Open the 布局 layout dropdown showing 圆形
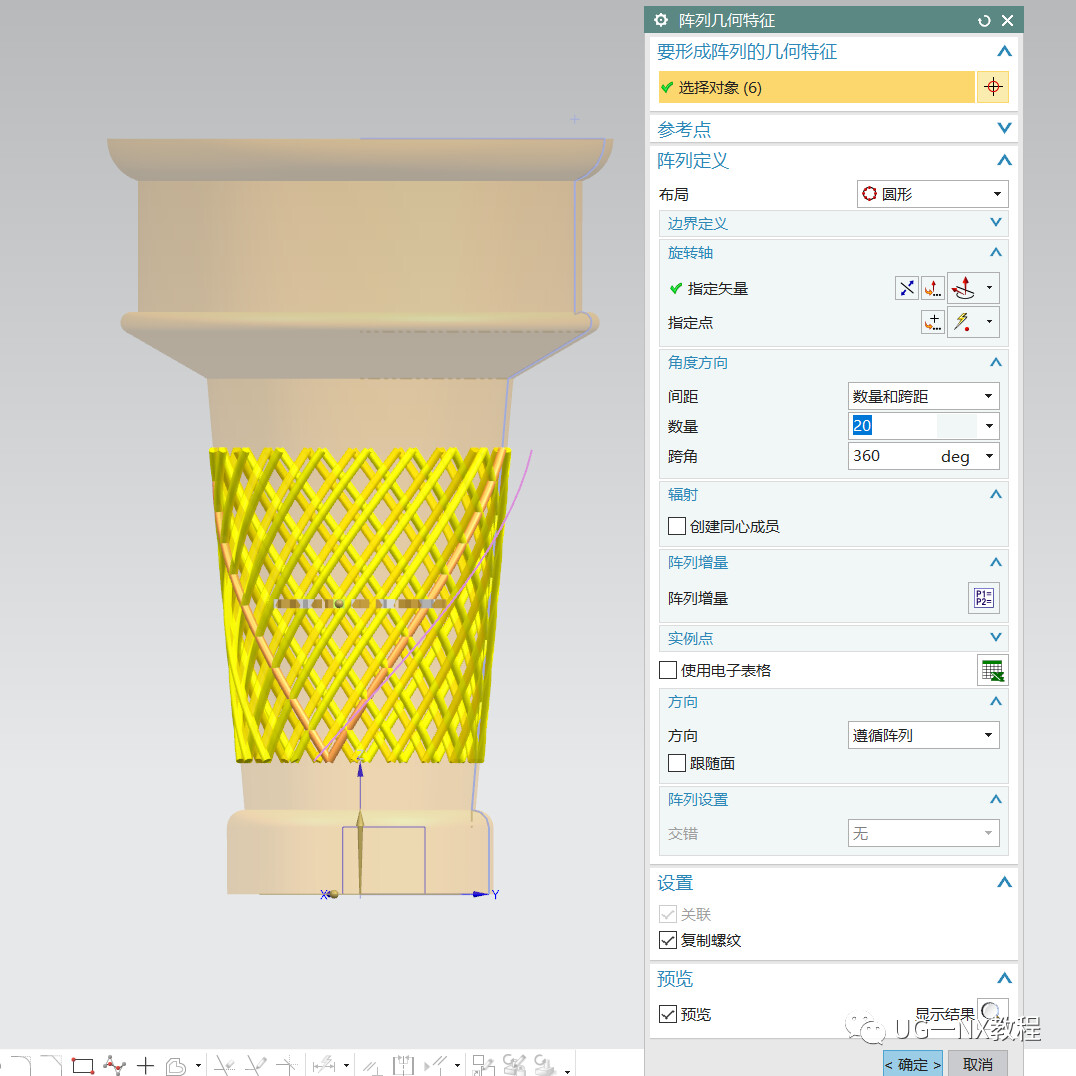 point(933,194)
